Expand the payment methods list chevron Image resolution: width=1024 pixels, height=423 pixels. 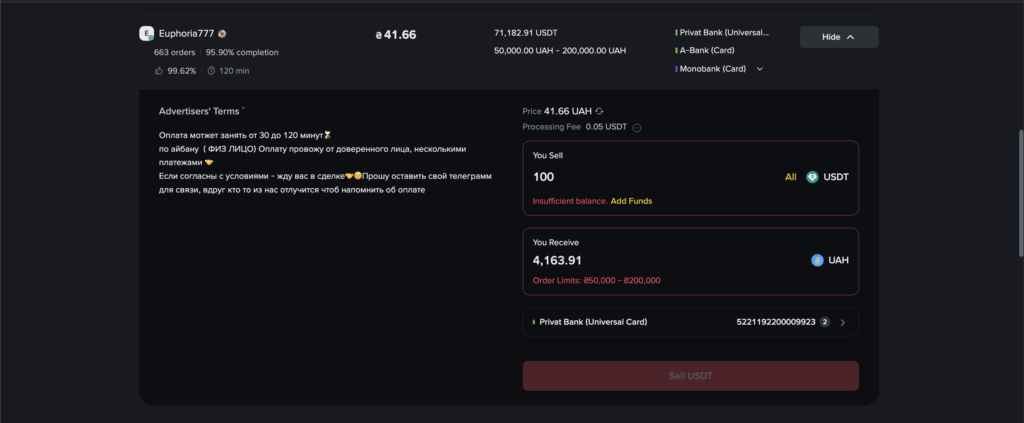pyautogui.click(x=760, y=69)
